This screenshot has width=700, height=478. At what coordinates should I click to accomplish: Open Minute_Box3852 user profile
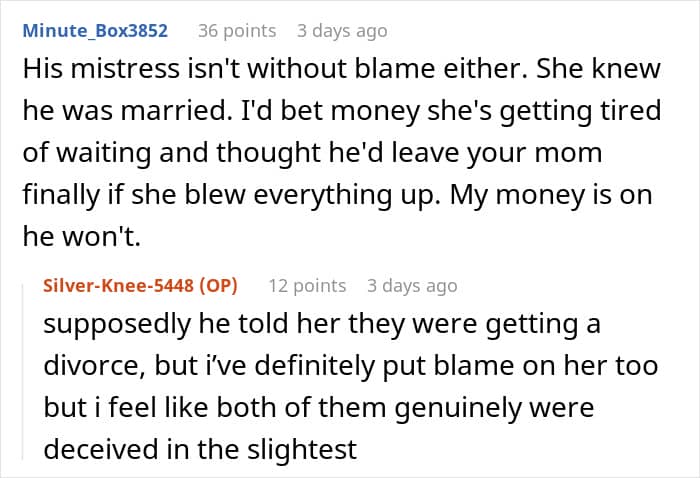pos(95,31)
